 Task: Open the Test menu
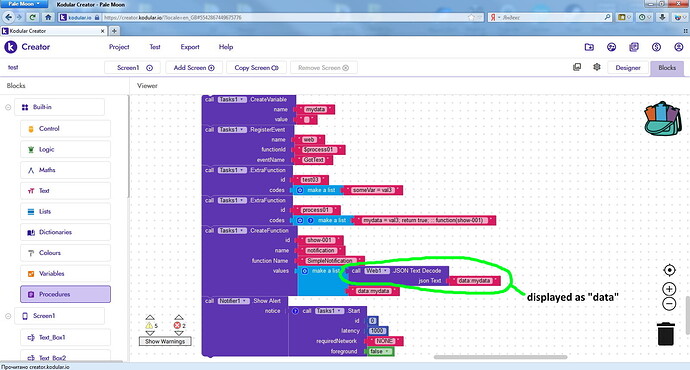click(x=155, y=47)
